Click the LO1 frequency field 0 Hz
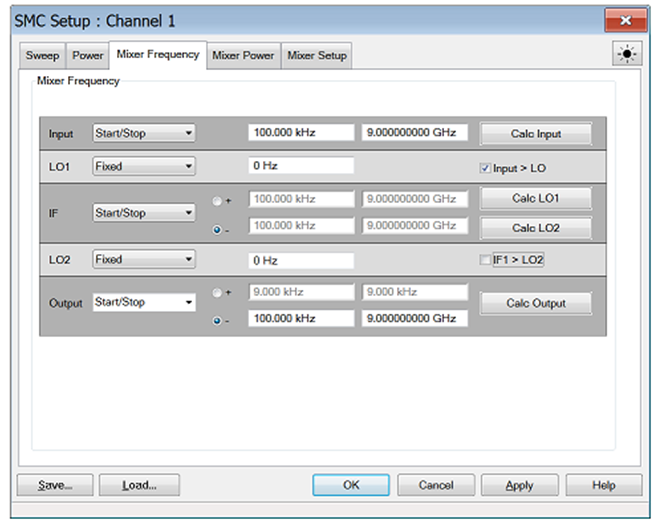The width and height of the screenshot is (658, 526). tap(301, 166)
